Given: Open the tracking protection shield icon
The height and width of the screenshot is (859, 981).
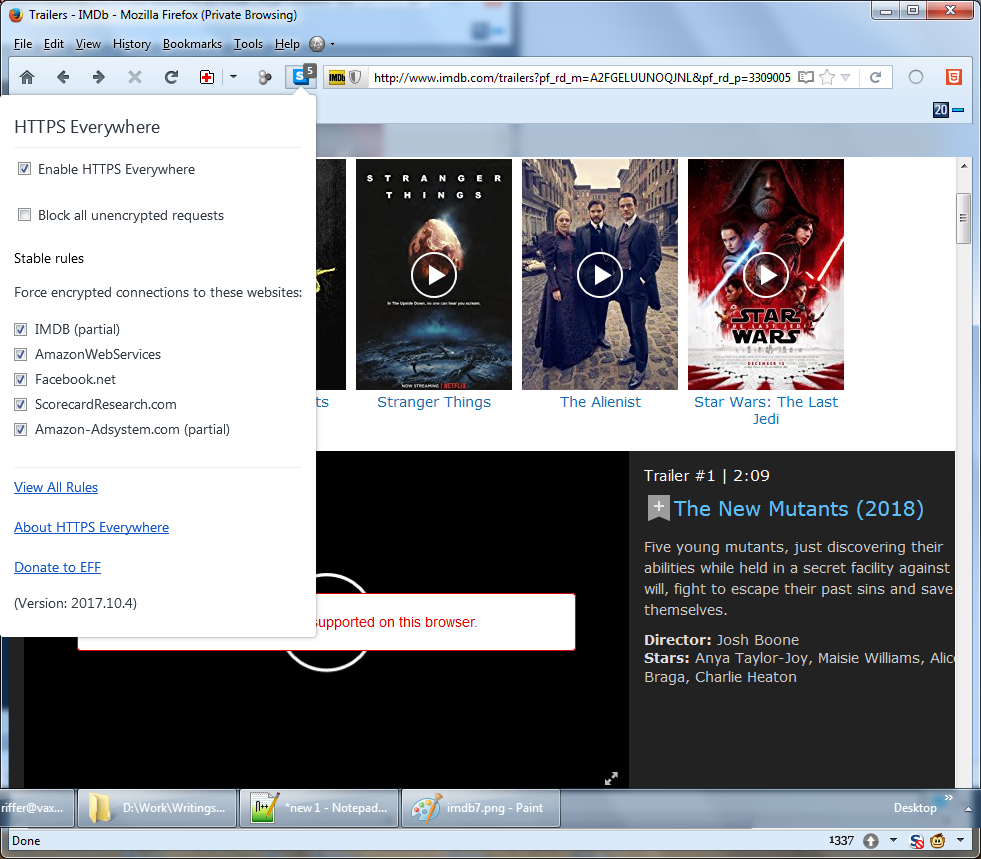Looking at the screenshot, I should [x=355, y=77].
